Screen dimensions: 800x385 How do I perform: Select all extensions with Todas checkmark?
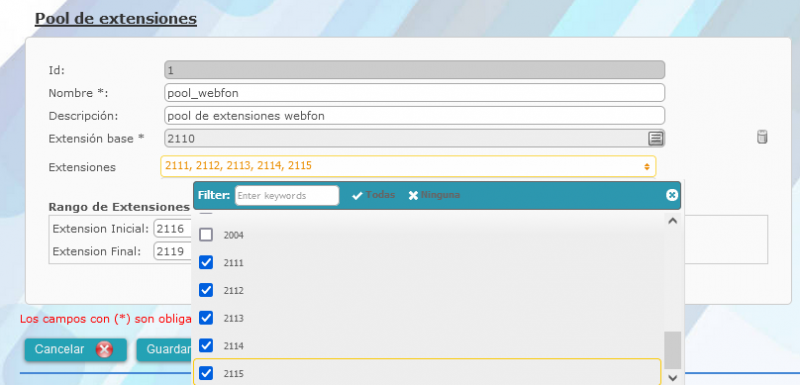(x=373, y=195)
